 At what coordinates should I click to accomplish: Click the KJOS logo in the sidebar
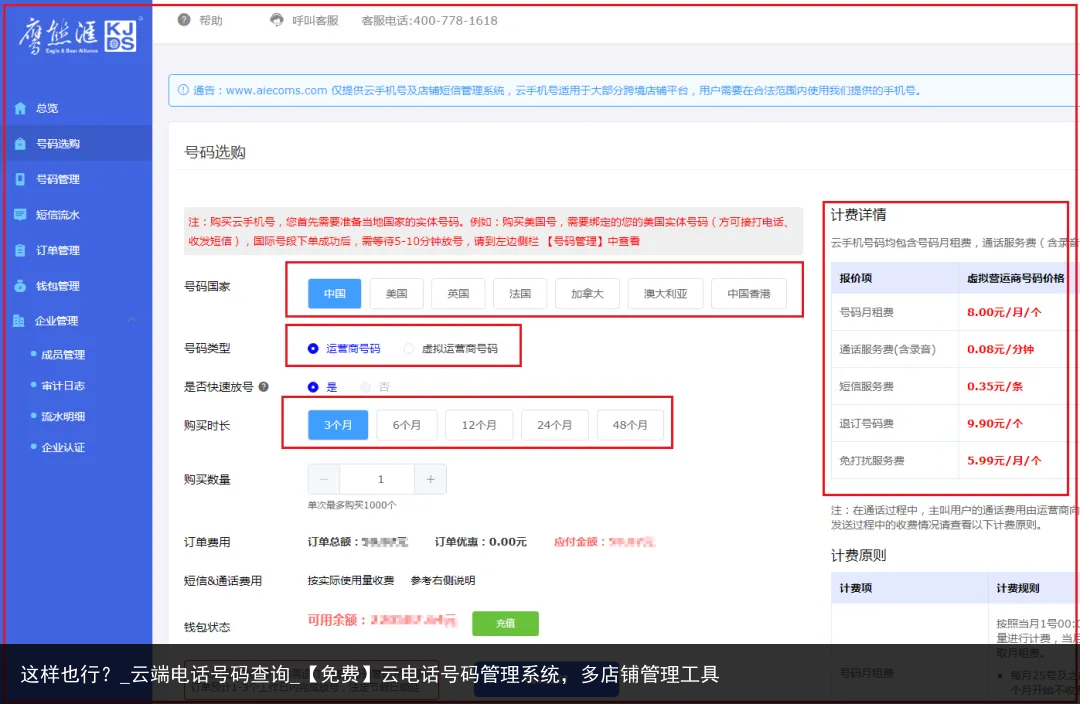click(121, 36)
